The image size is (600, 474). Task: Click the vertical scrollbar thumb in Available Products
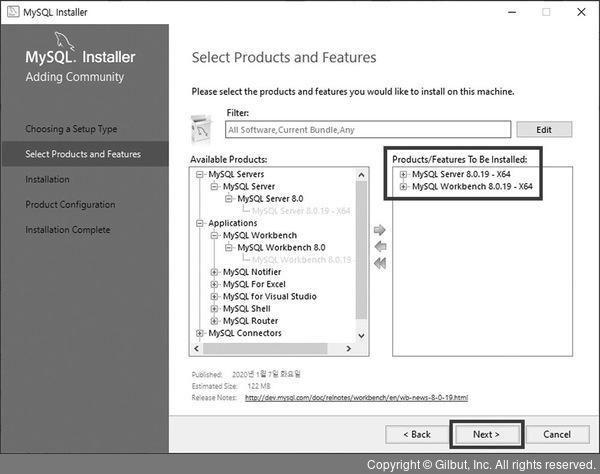[x=361, y=250]
